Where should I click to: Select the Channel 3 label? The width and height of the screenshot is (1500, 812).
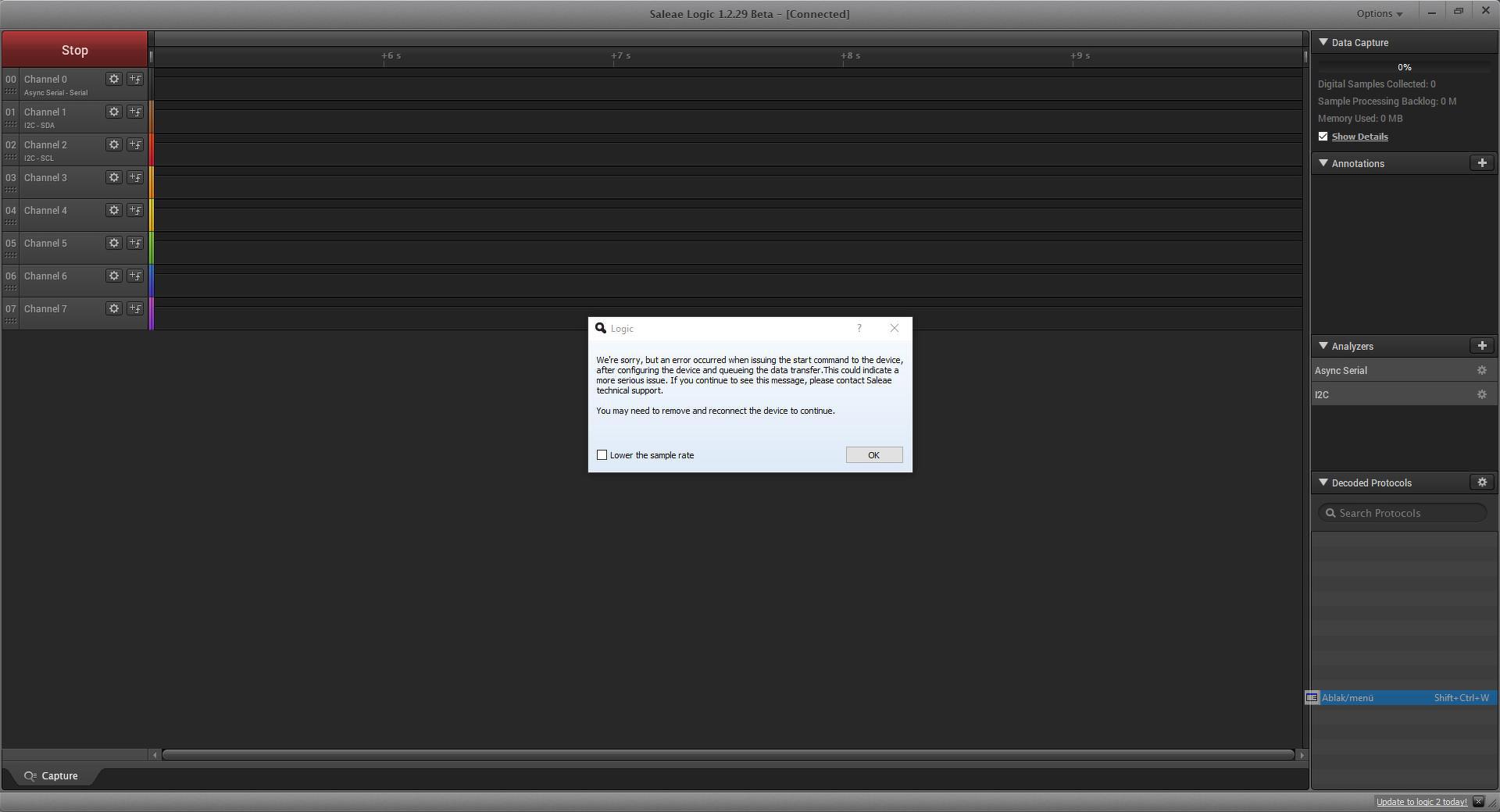coord(45,177)
